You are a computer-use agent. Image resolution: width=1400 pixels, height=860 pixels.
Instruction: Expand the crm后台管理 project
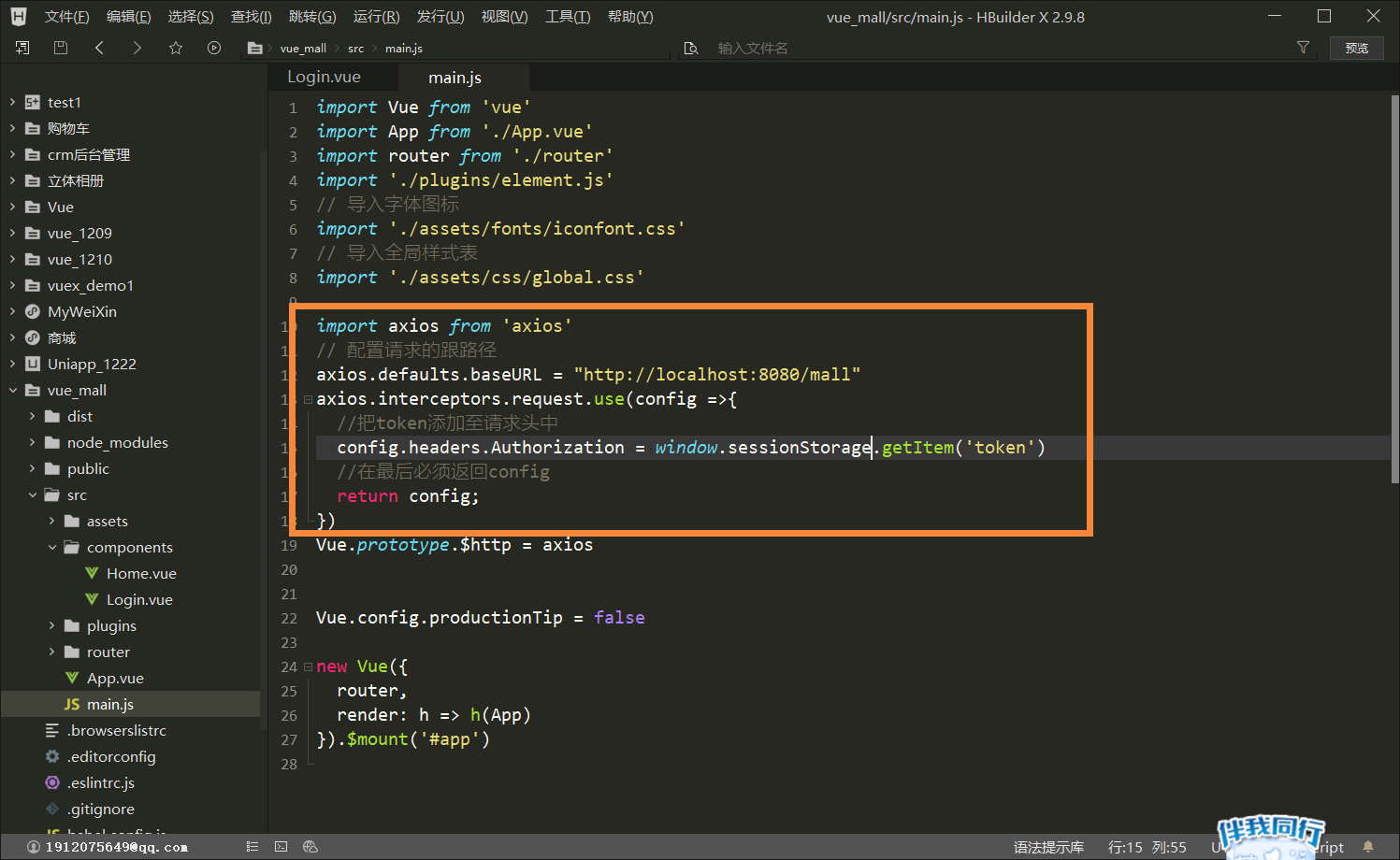[x=12, y=154]
